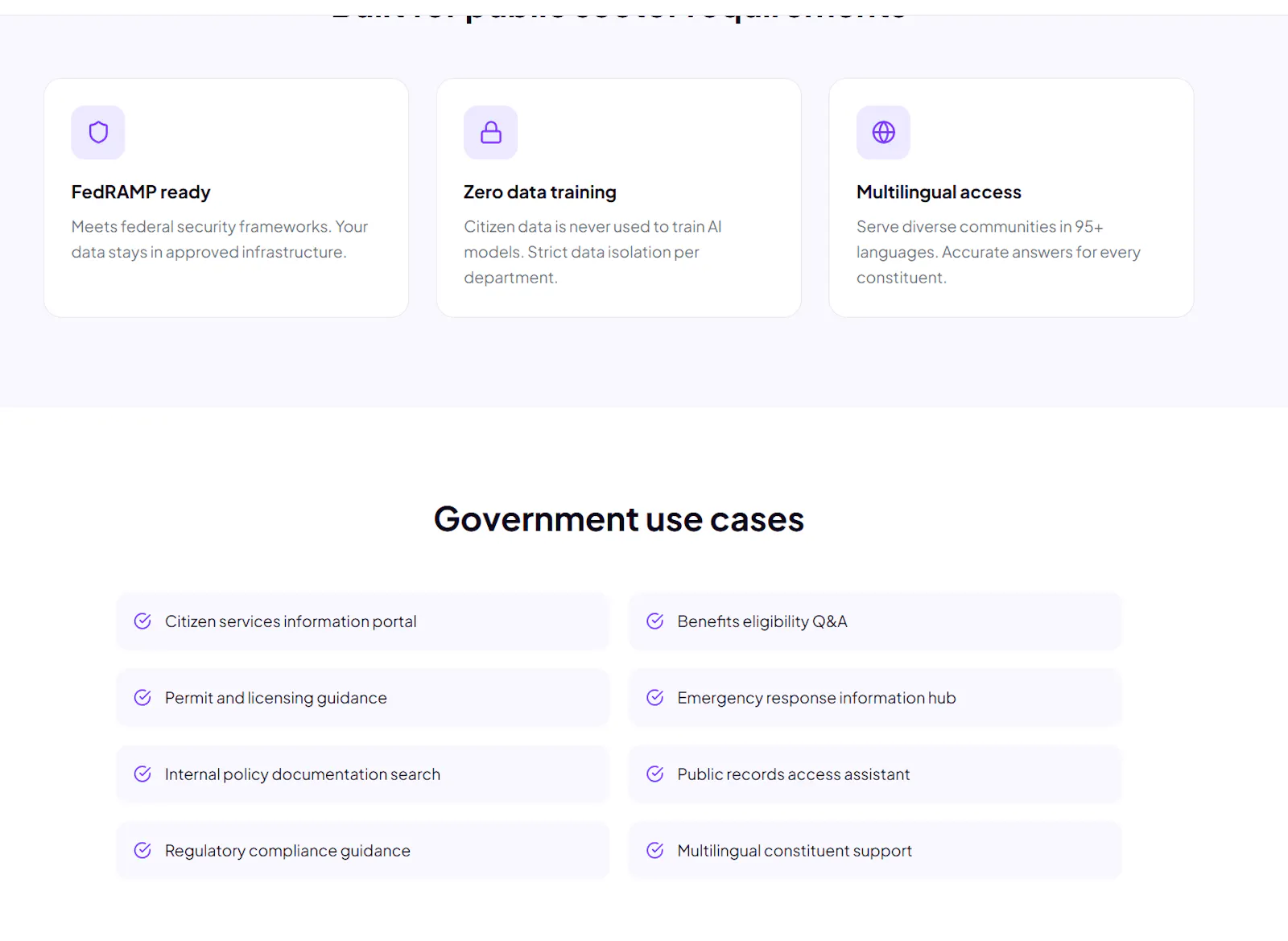Viewport: 1288px width, 941px height.
Task: Click the FedRAMP ready heading
Action: (141, 192)
